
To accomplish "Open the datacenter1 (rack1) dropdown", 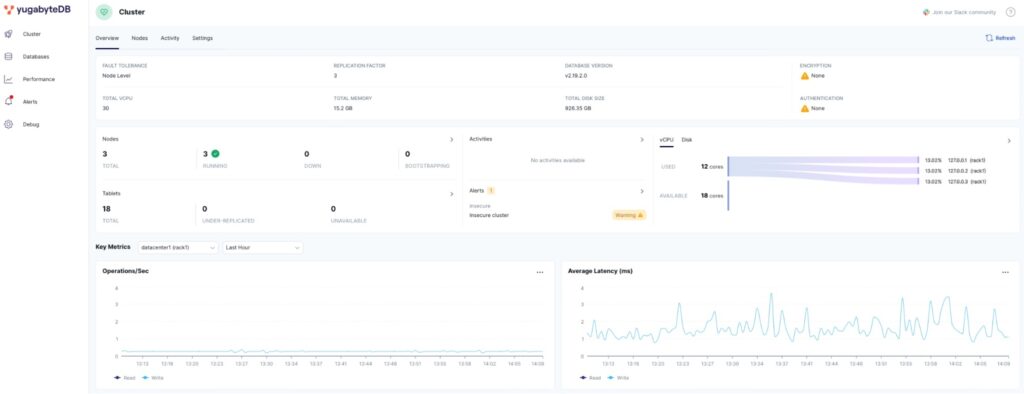I will [178, 248].
